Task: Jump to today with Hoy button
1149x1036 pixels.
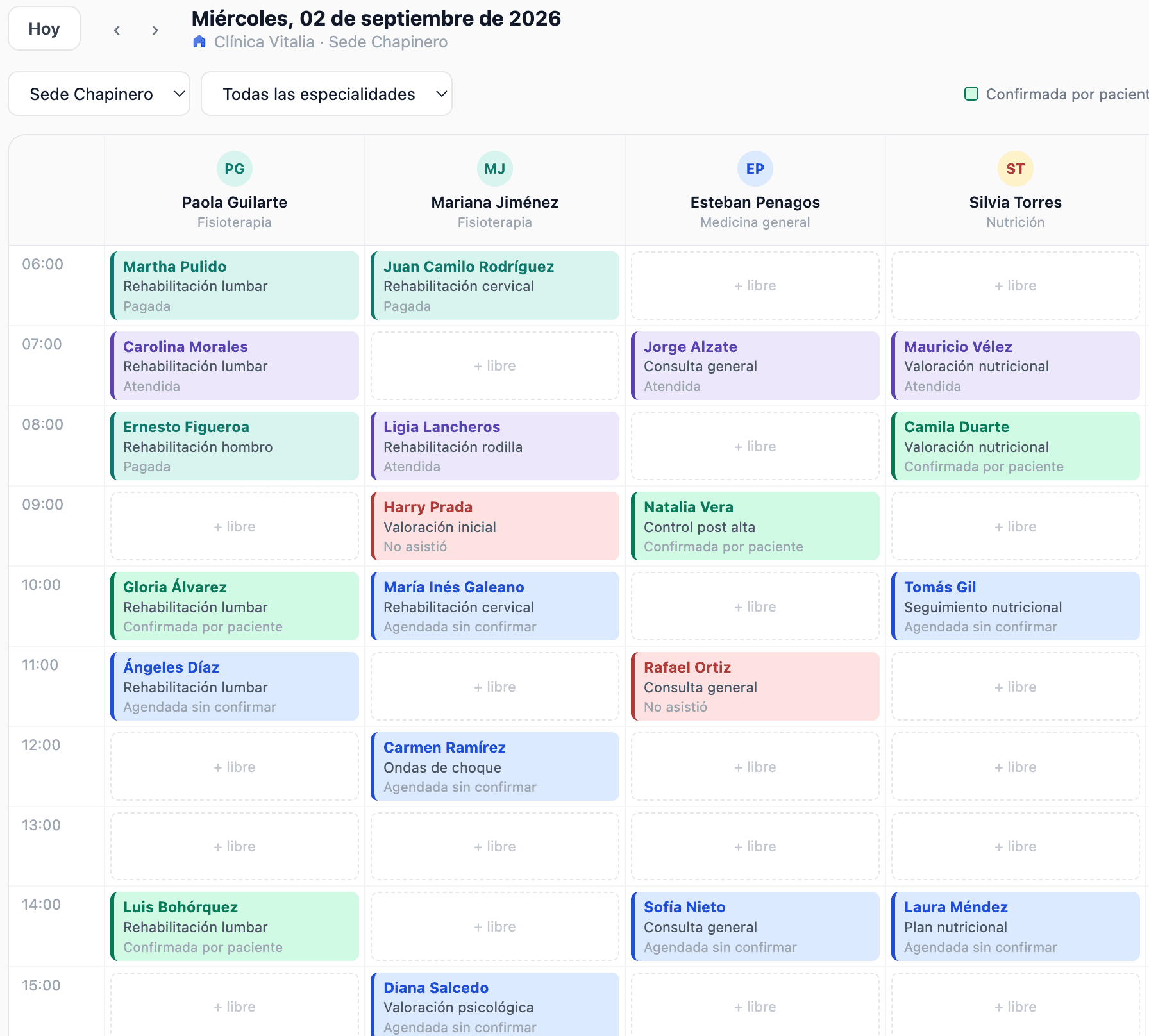Action: point(44,29)
